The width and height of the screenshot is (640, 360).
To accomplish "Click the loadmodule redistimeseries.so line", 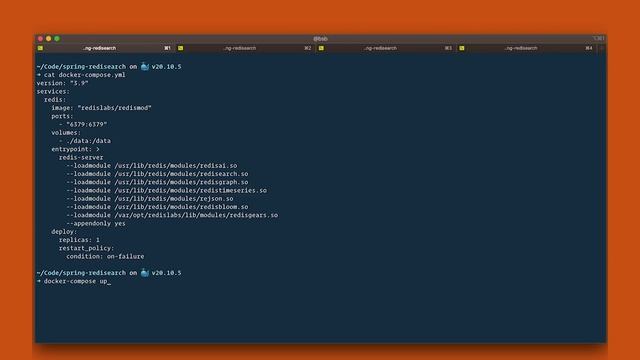I will pos(167,190).
